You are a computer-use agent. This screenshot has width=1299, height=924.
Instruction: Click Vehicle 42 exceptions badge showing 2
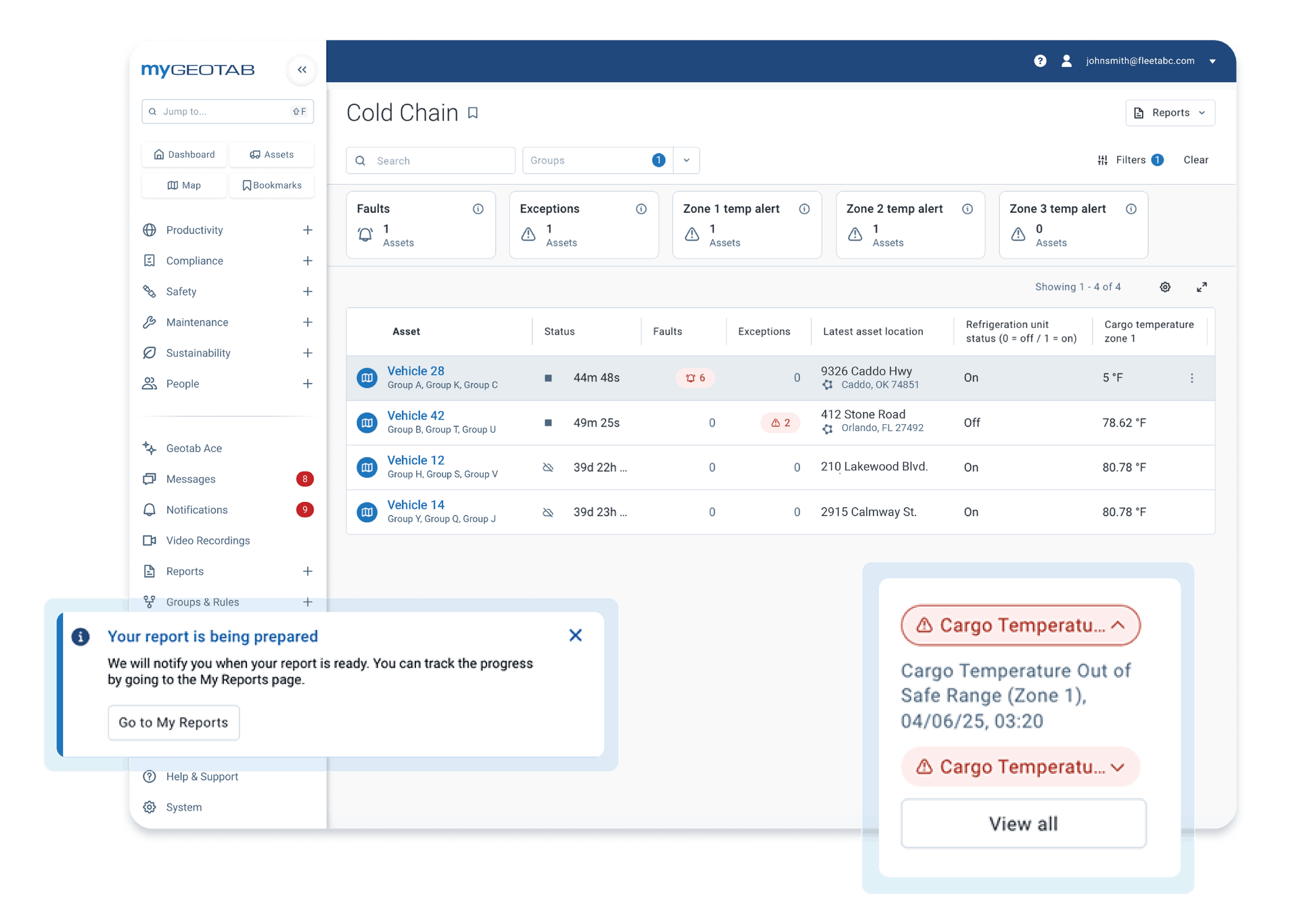[781, 423]
